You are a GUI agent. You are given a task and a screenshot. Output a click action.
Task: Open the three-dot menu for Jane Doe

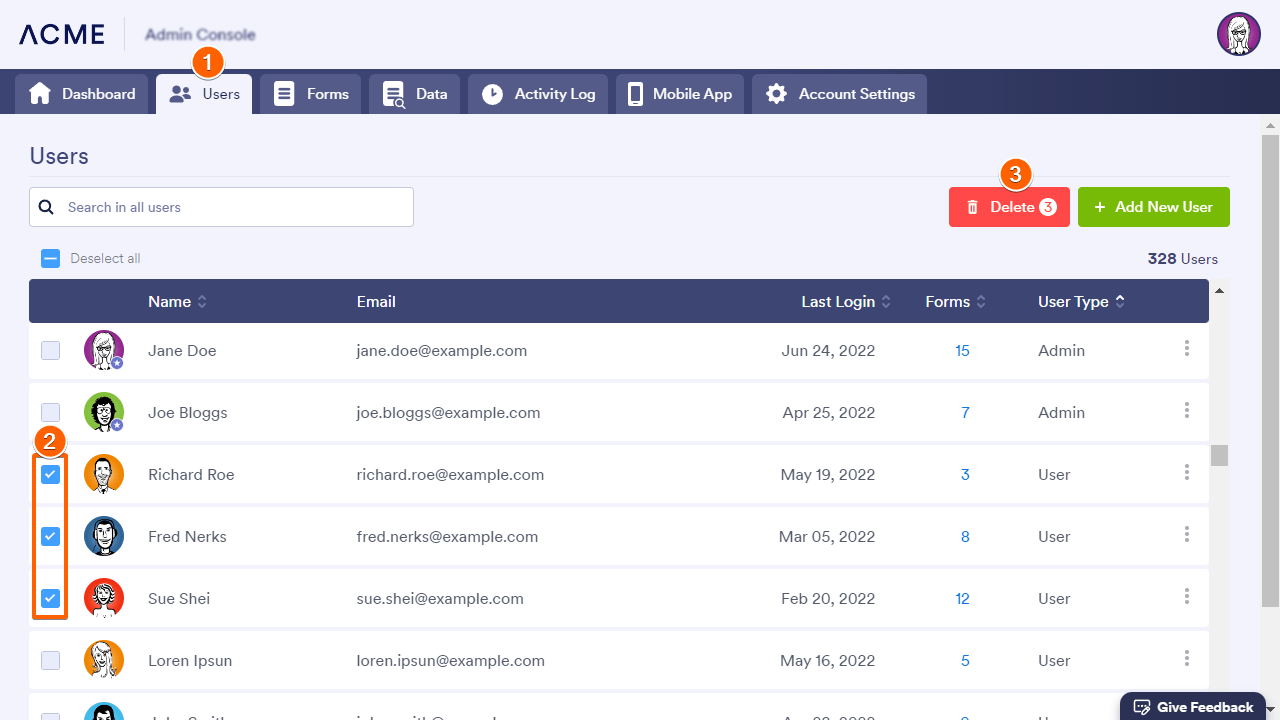[1187, 349]
